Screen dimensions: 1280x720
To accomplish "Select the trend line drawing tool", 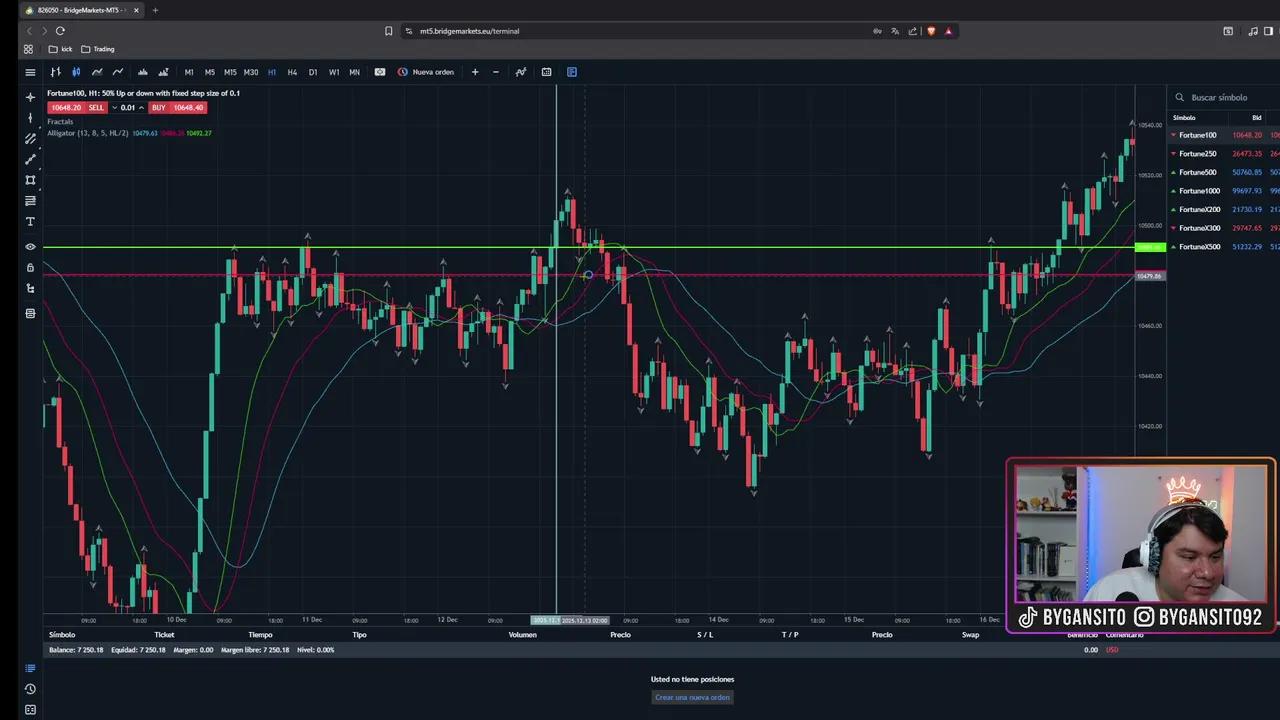I will 30,159.
